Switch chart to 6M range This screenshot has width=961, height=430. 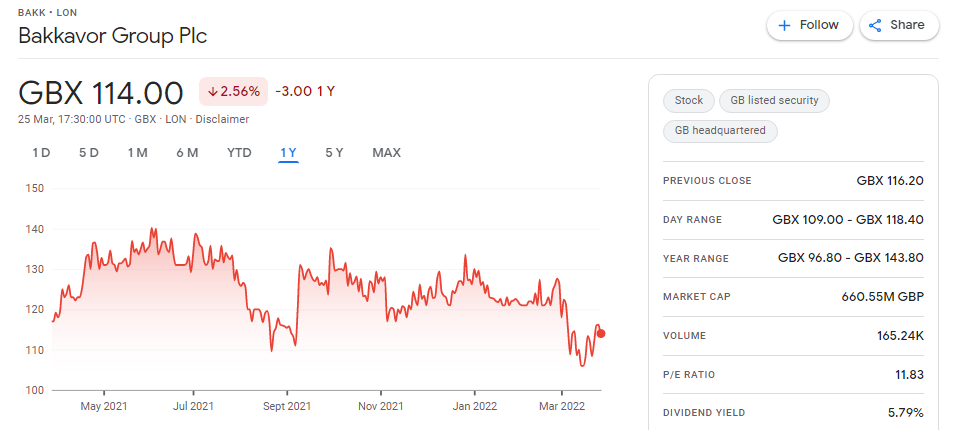pyautogui.click(x=187, y=153)
